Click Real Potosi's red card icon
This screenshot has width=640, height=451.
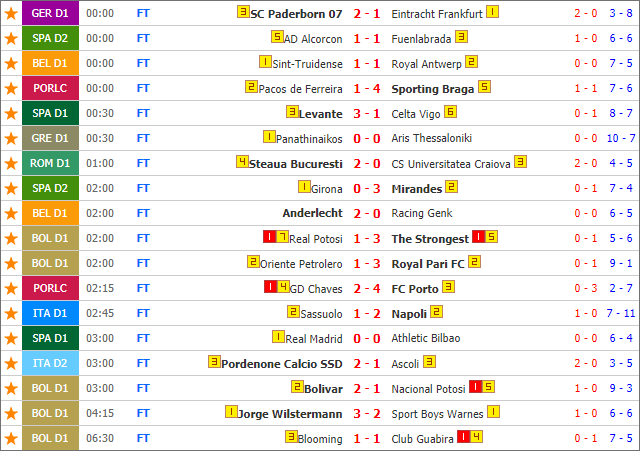(x=269, y=237)
